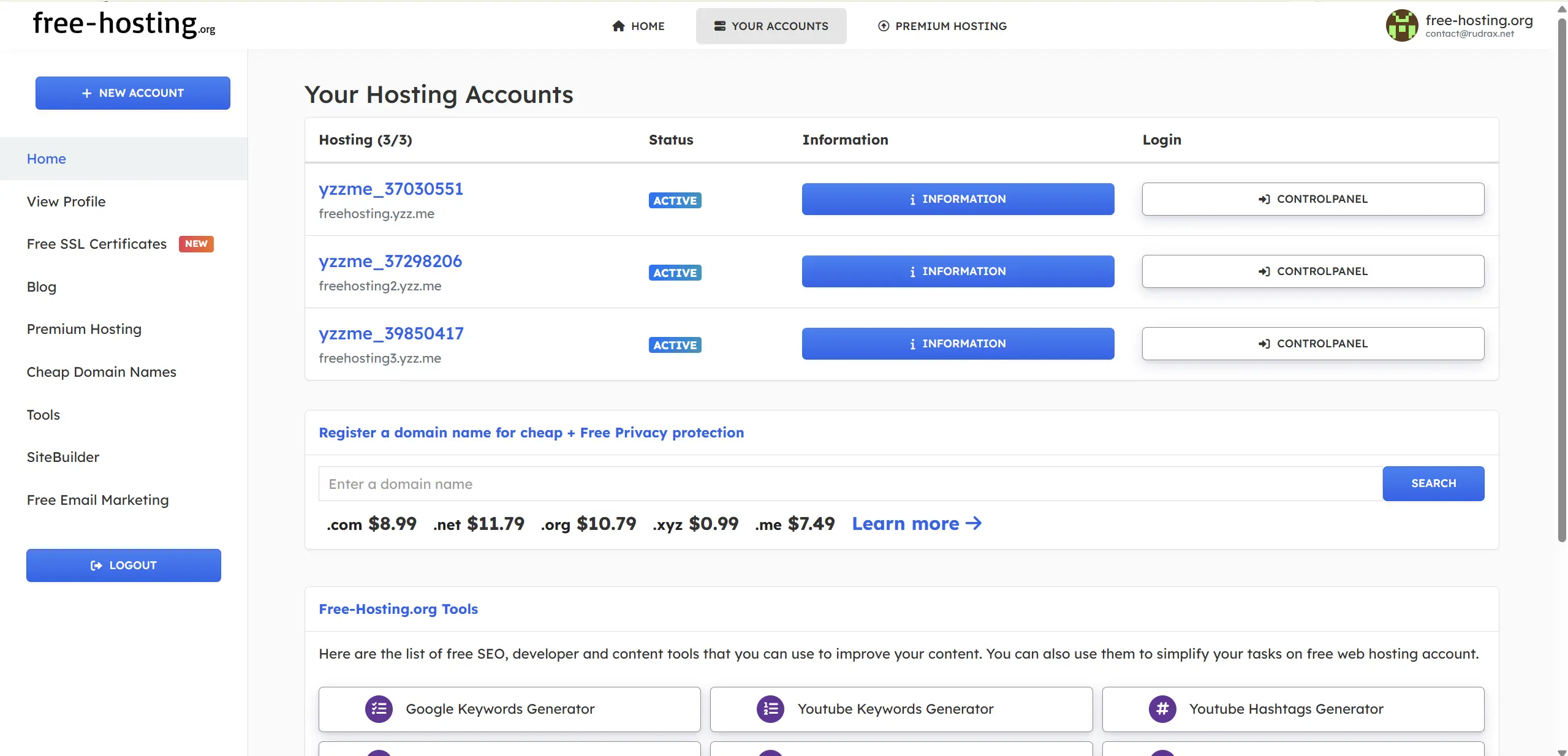The image size is (1568, 756).
Task: Open the Free SSL Certificates page
Action: [96, 244]
